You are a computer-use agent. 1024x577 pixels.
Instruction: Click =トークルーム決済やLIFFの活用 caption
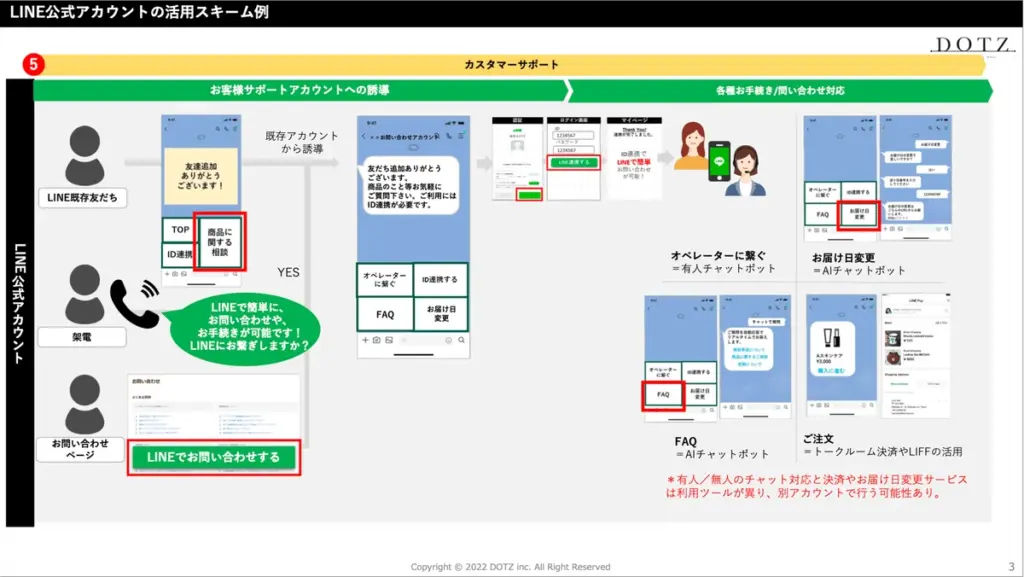point(883,452)
